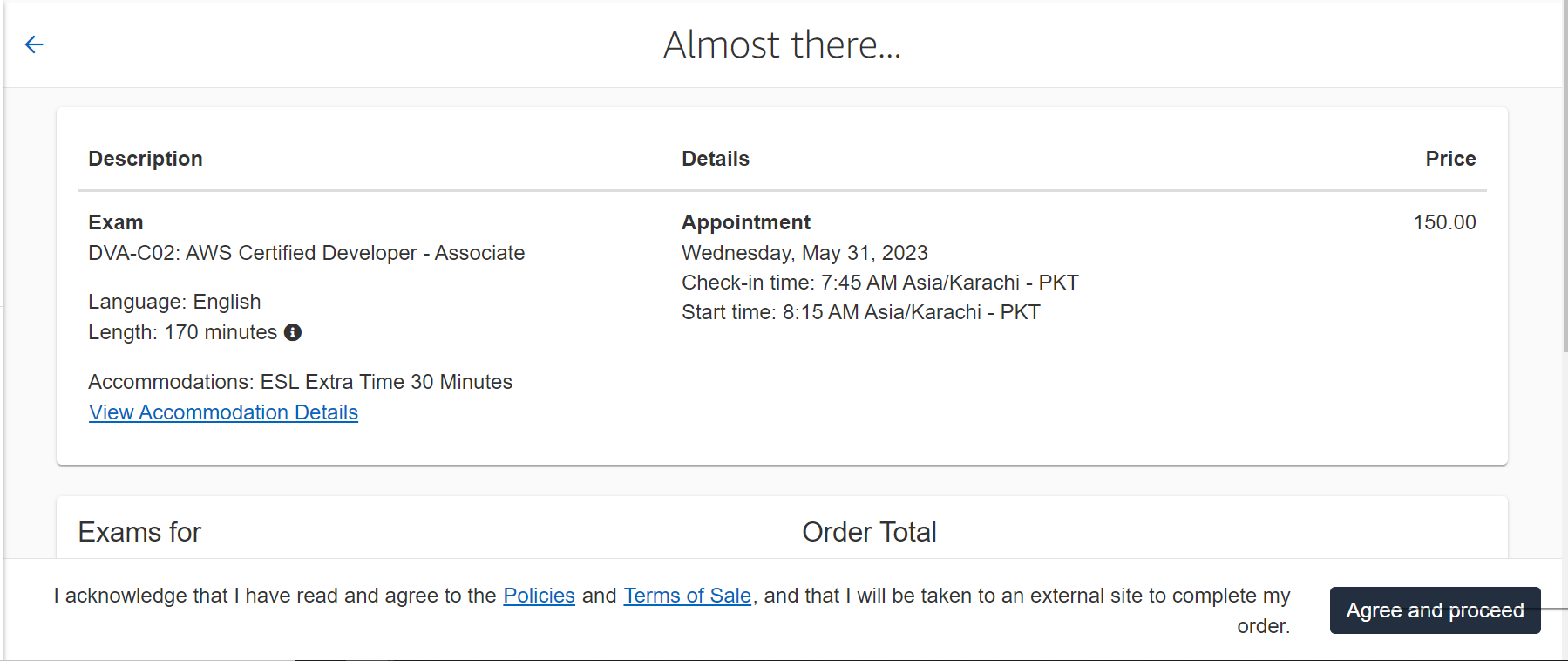Click the Exams for heading
Viewport: 1568px width, 661px height.
(139, 532)
